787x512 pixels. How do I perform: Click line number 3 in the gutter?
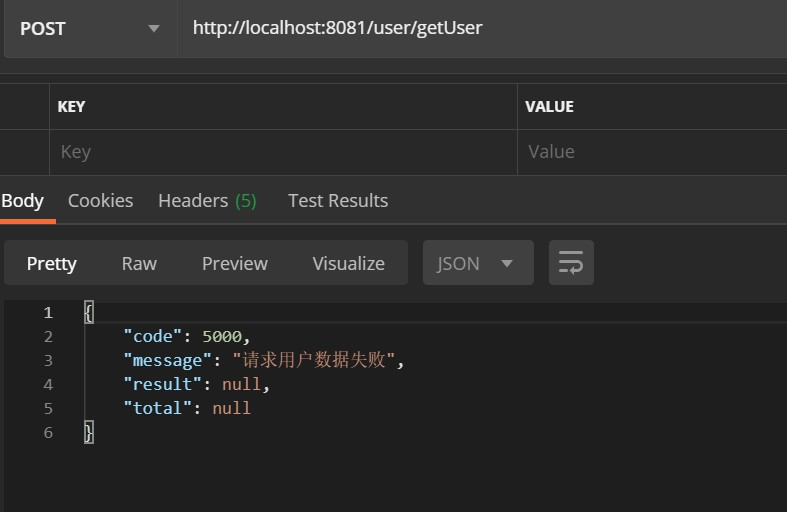coord(48,360)
